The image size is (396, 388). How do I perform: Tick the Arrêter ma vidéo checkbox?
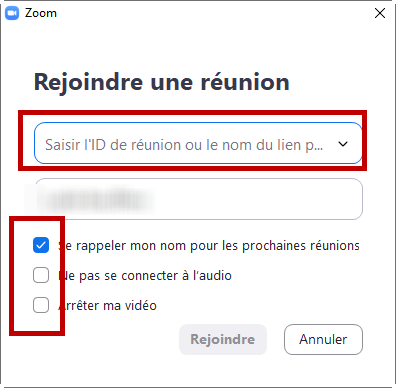tap(41, 305)
